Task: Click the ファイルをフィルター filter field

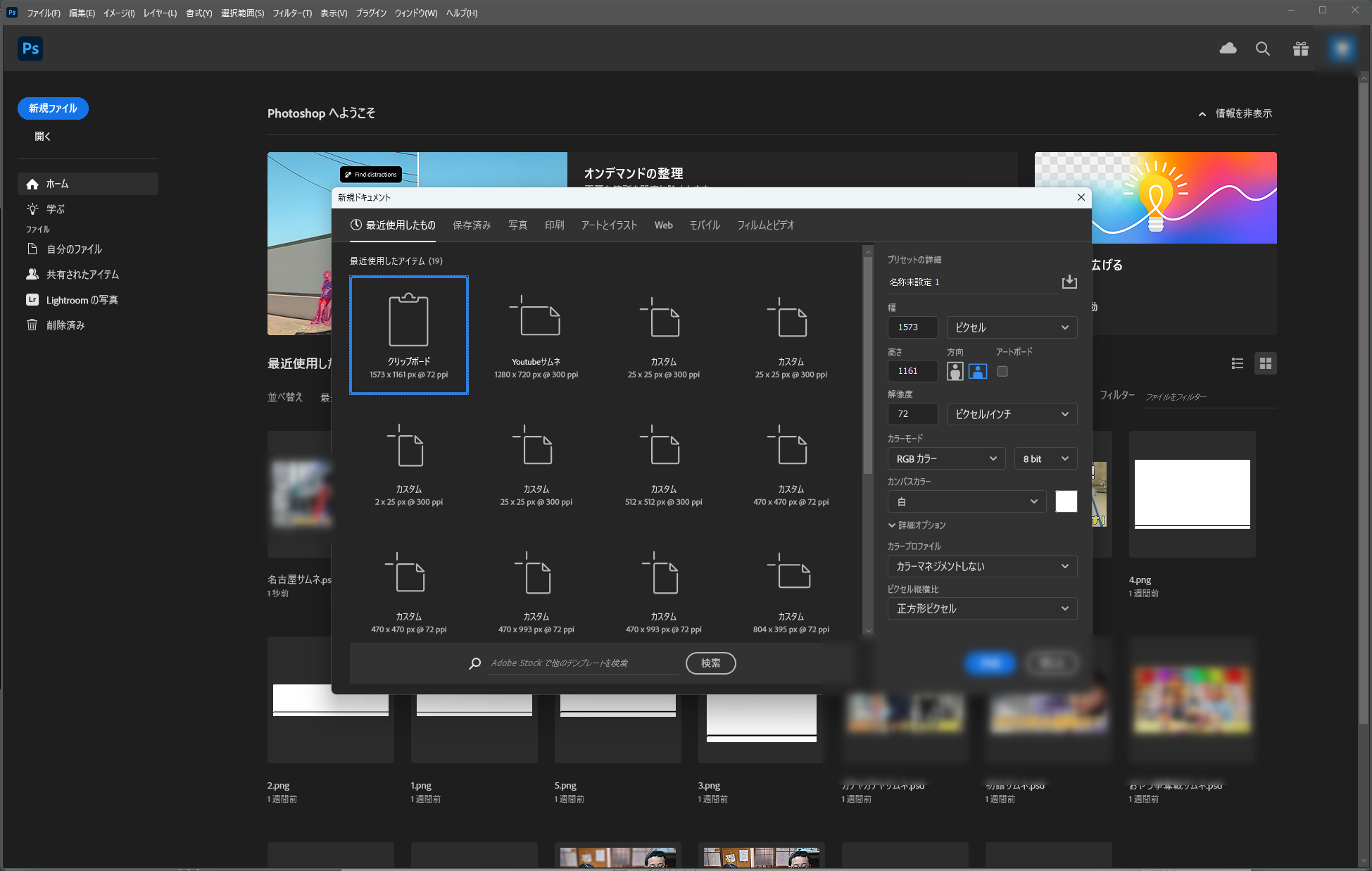Action: point(1209,397)
